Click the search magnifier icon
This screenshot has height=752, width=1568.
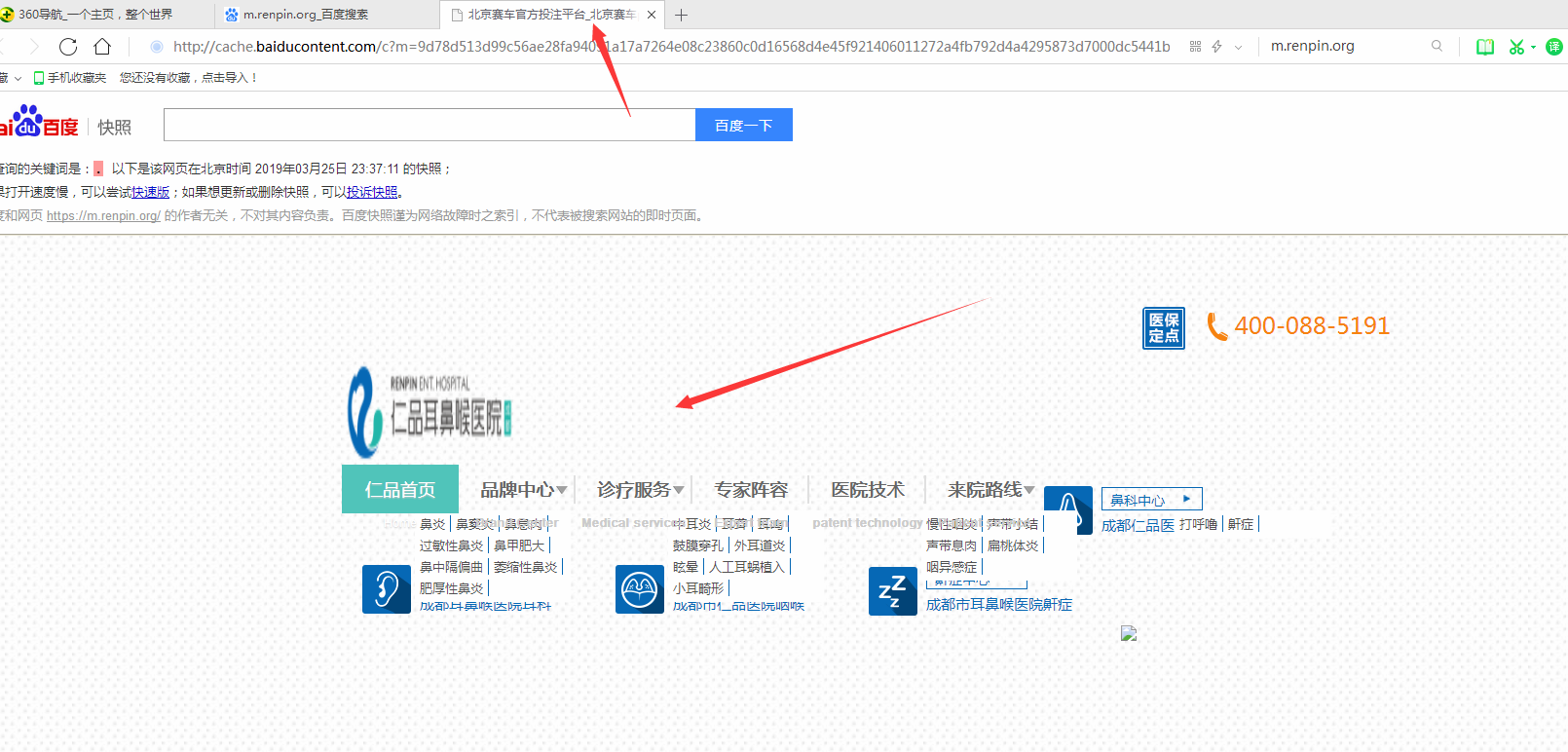tap(1437, 46)
